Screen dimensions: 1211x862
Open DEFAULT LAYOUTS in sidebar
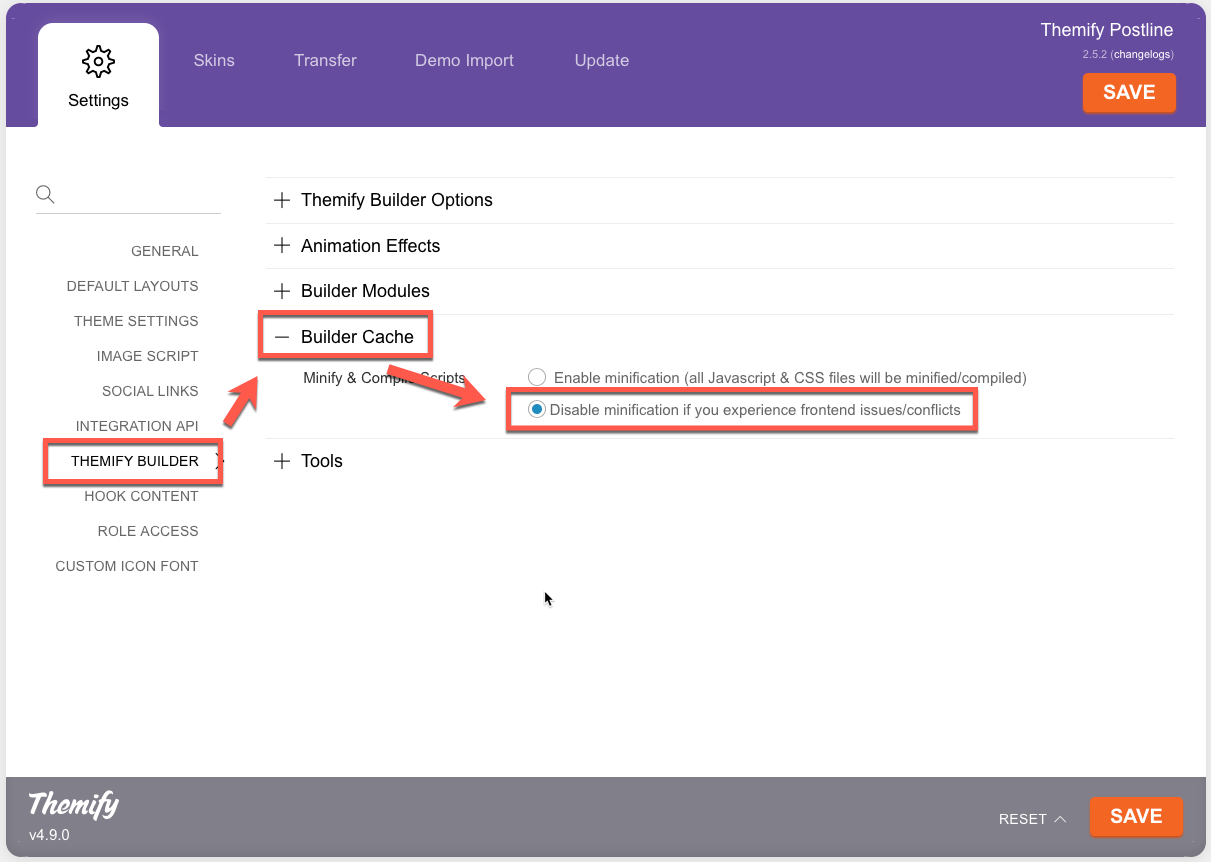[133, 286]
